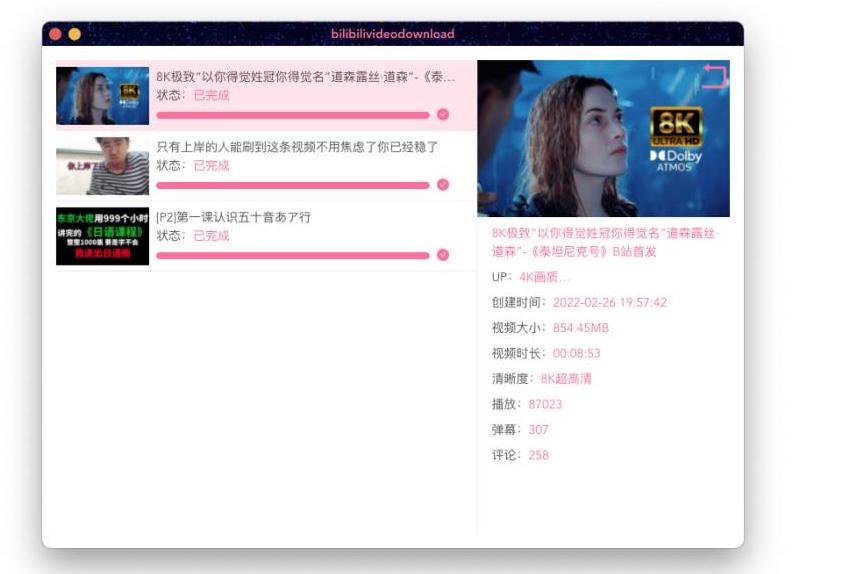The width and height of the screenshot is (848, 574).
Task: Select the 只有上岸的人能刷到这条视频 list entry
Action: [x=297, y=147]
